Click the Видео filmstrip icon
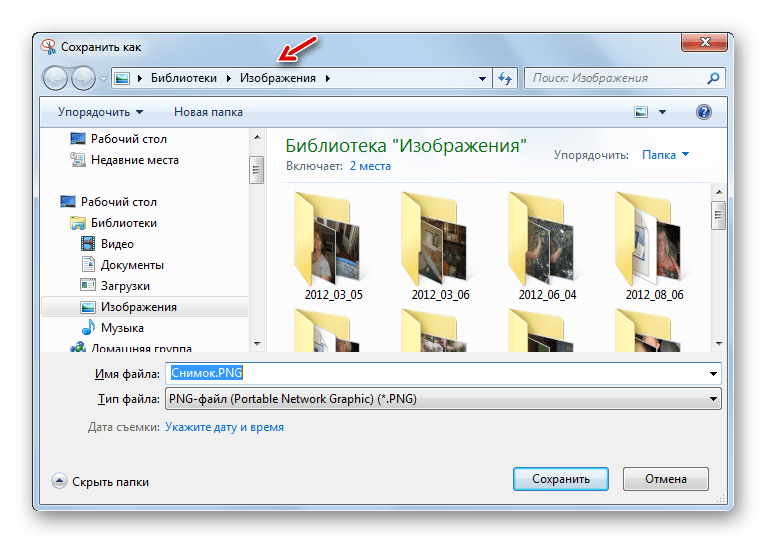Viewport: 767px width, 544px height. pyautogui.click(x=88, y=243)
